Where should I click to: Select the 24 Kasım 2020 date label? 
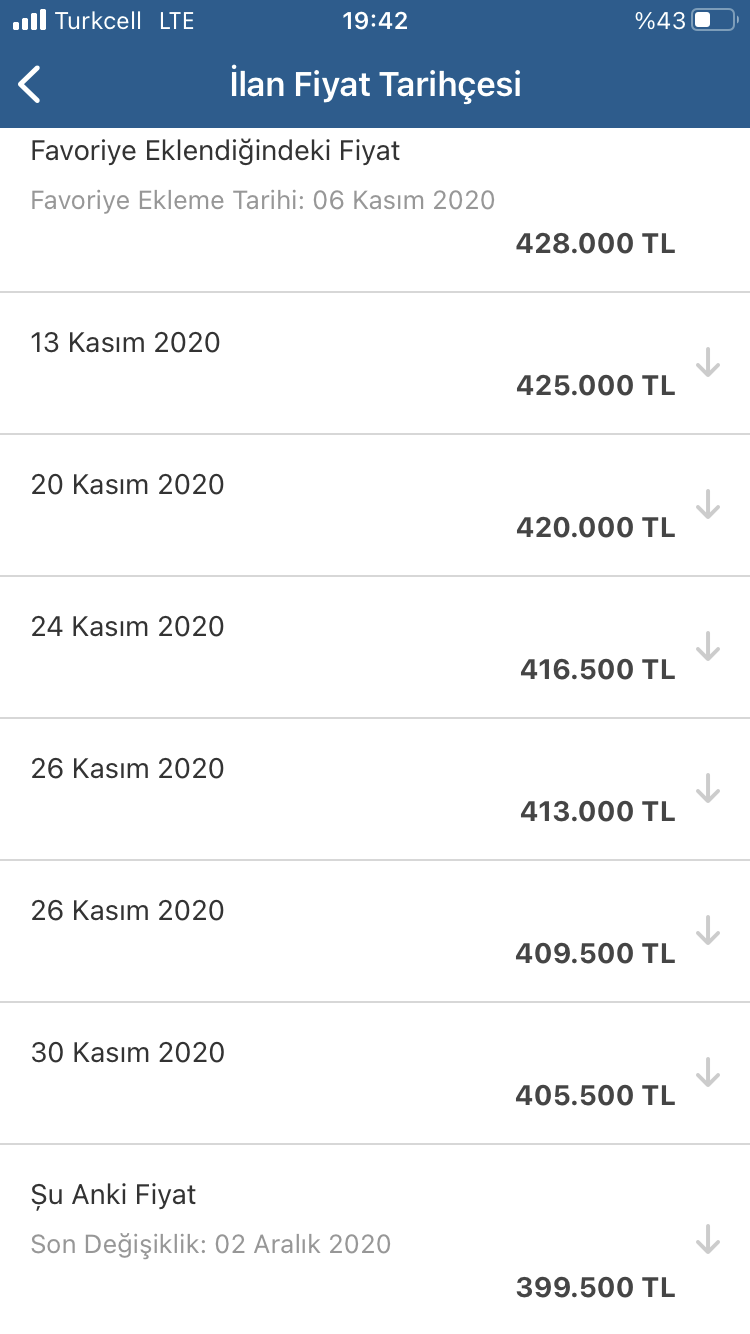pyautogui.click(x=127, y=627)
